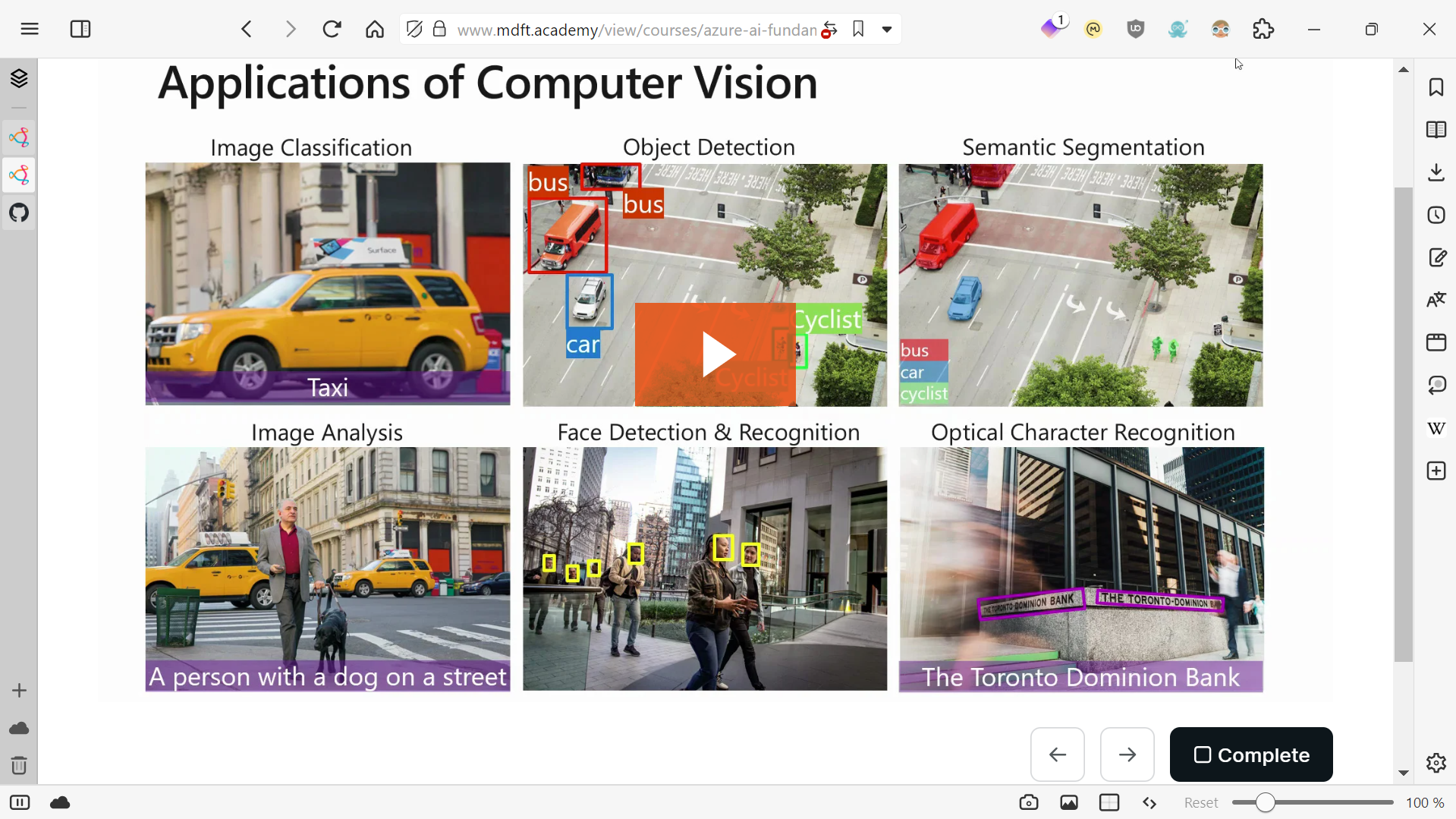
Task: Capture a screenshot with the bottom camera icon
Action: coord(1029,802)
